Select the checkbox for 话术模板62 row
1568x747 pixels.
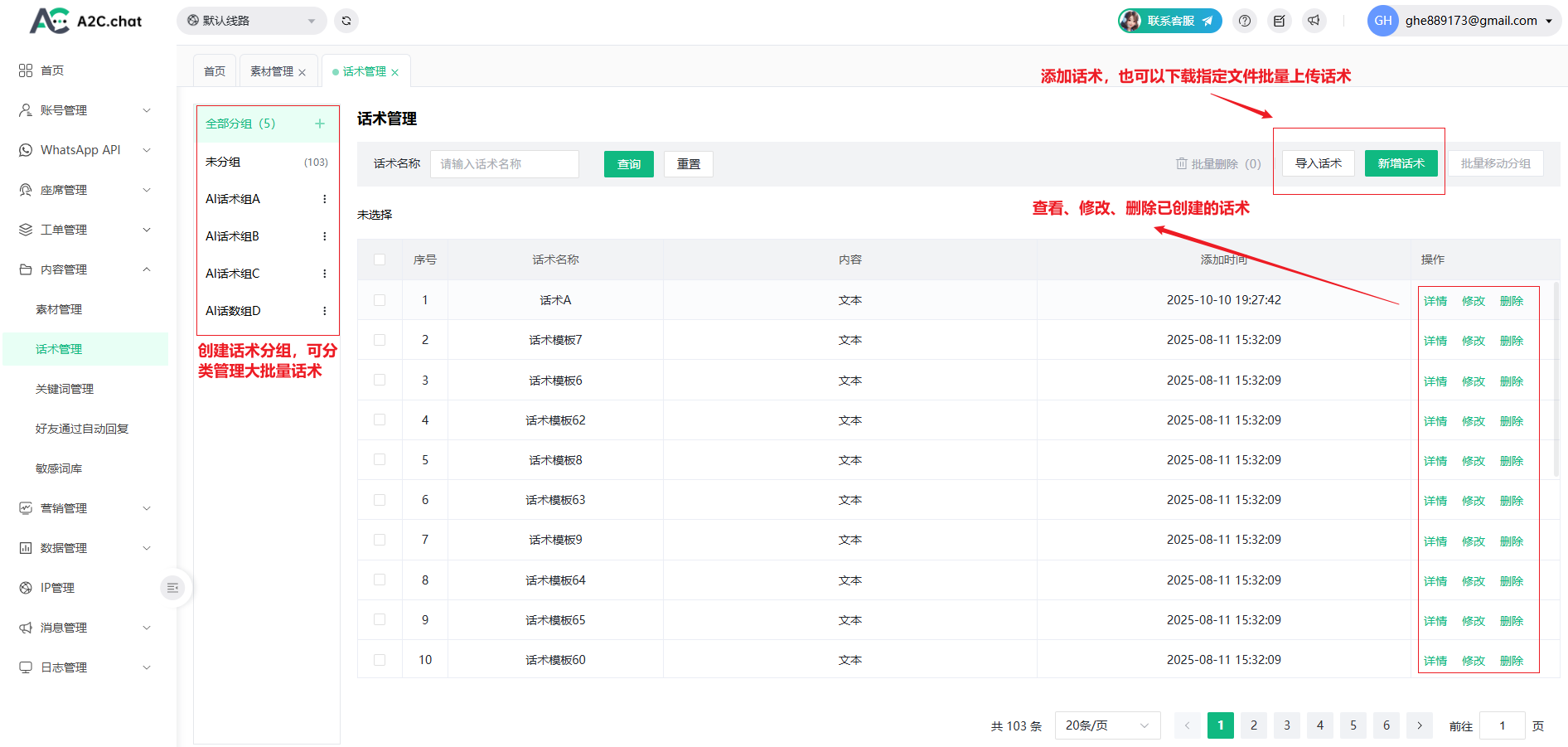click(380, 420)
